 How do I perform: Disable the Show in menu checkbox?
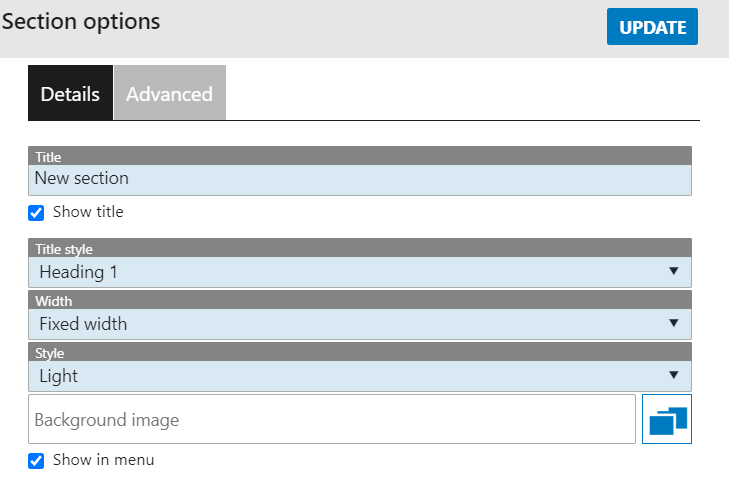36,460
